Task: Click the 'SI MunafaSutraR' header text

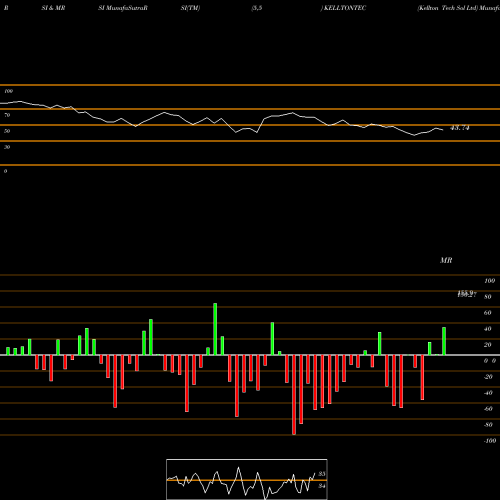Action: point(123,8)
